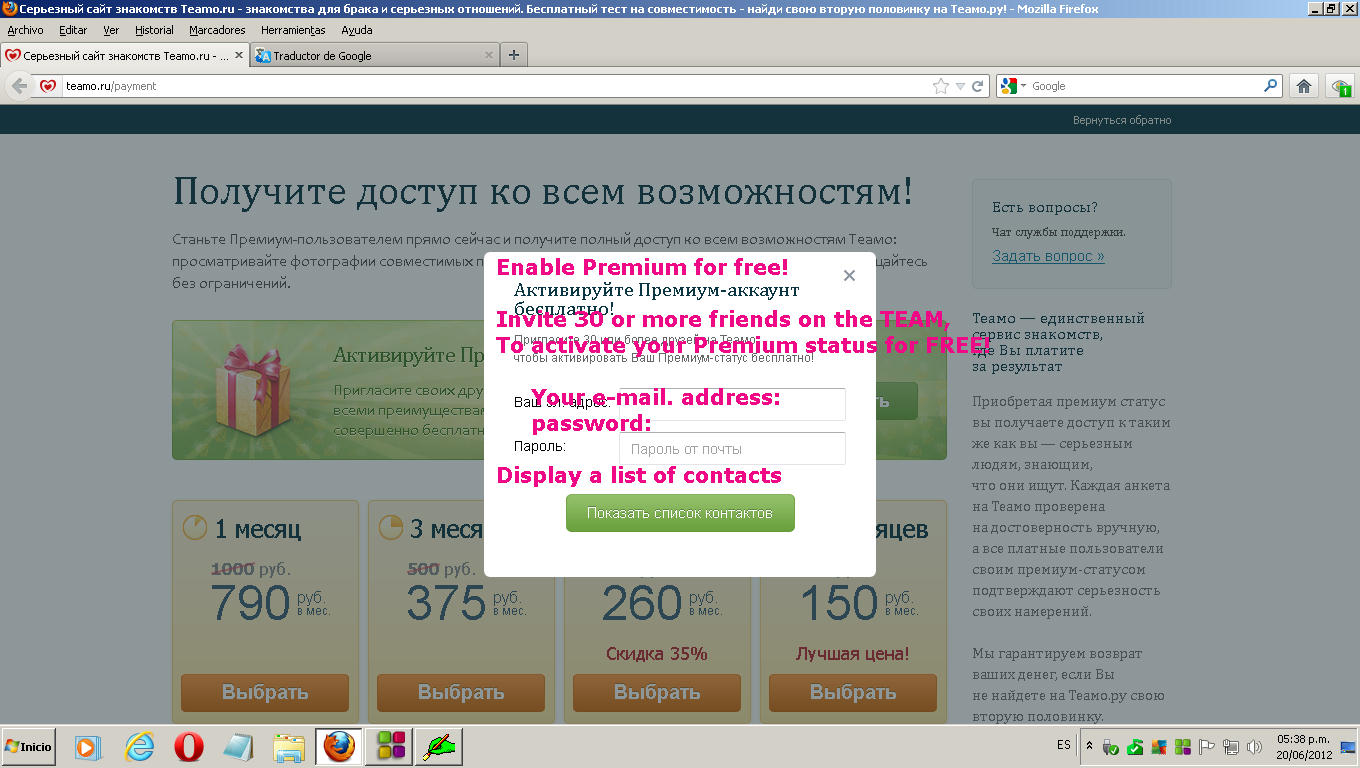This screenshot has width=1360, height=768.
Task: Close the Teamo.ru tab
Action: coord(239,56)
